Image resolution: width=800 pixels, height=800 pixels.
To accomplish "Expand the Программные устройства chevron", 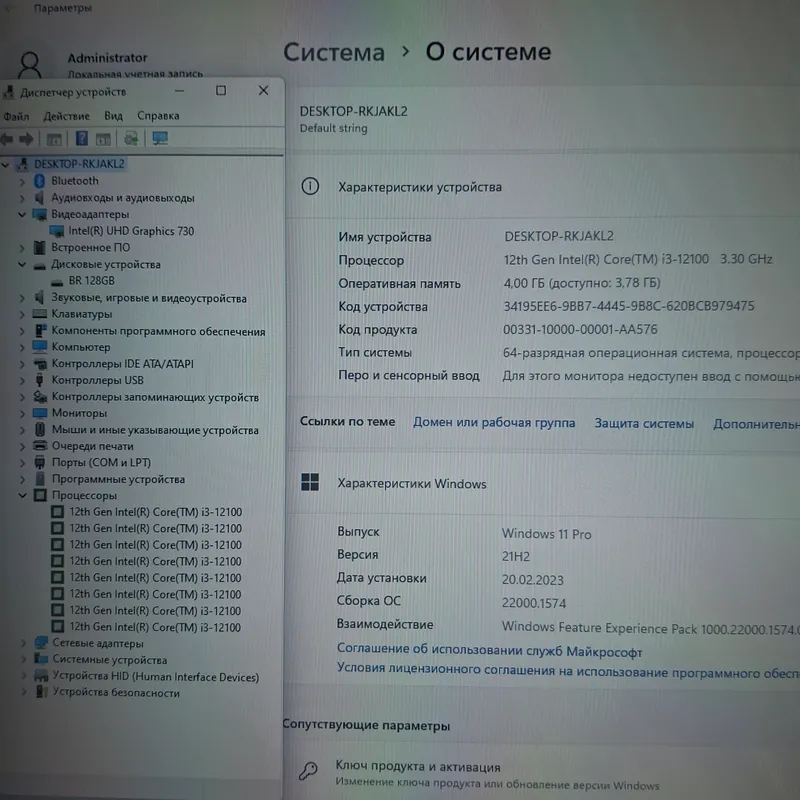I will coord(22,479).
